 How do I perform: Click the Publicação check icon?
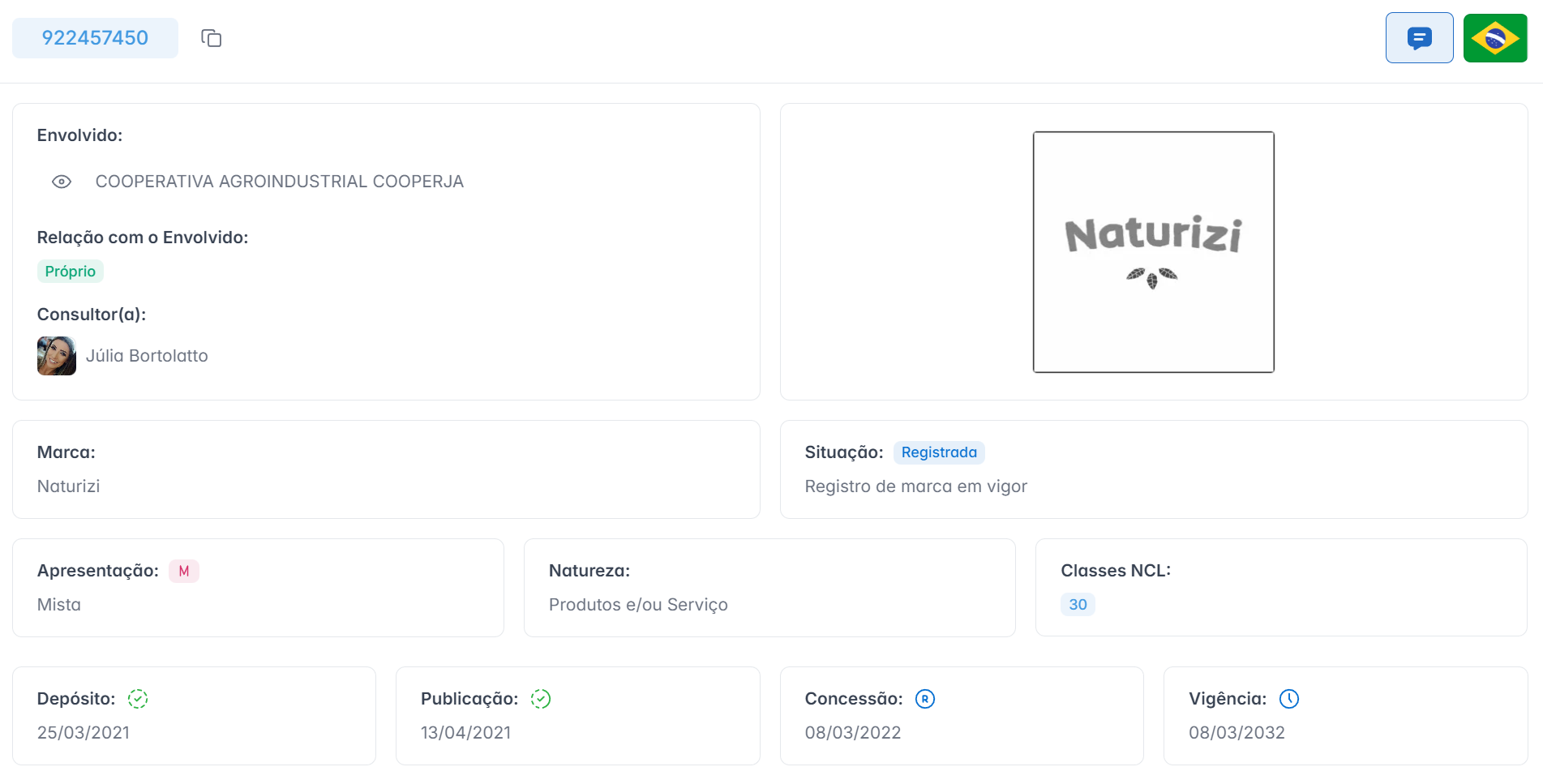click(x=541, y=699)
